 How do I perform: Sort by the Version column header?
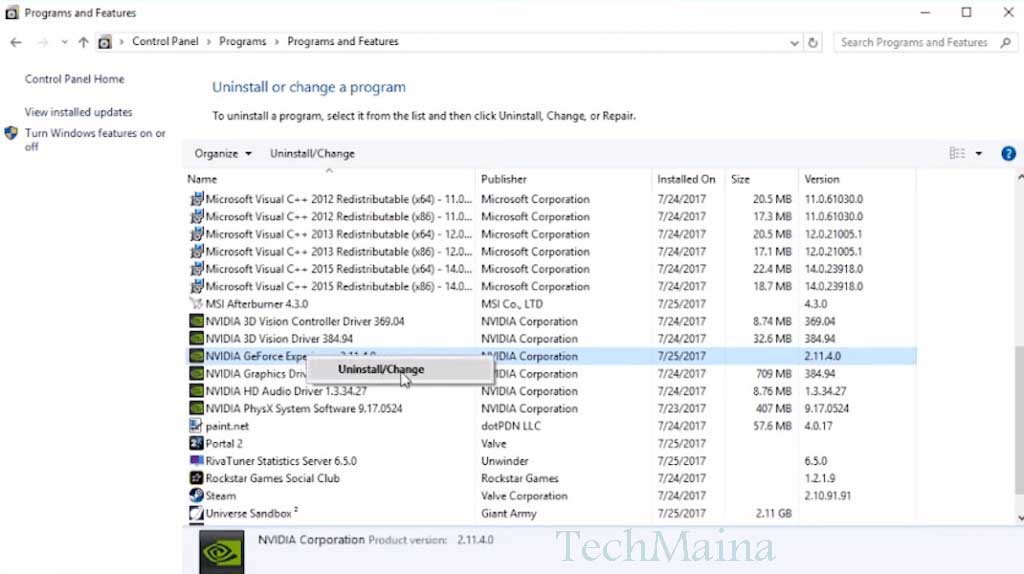click(856, 179)
